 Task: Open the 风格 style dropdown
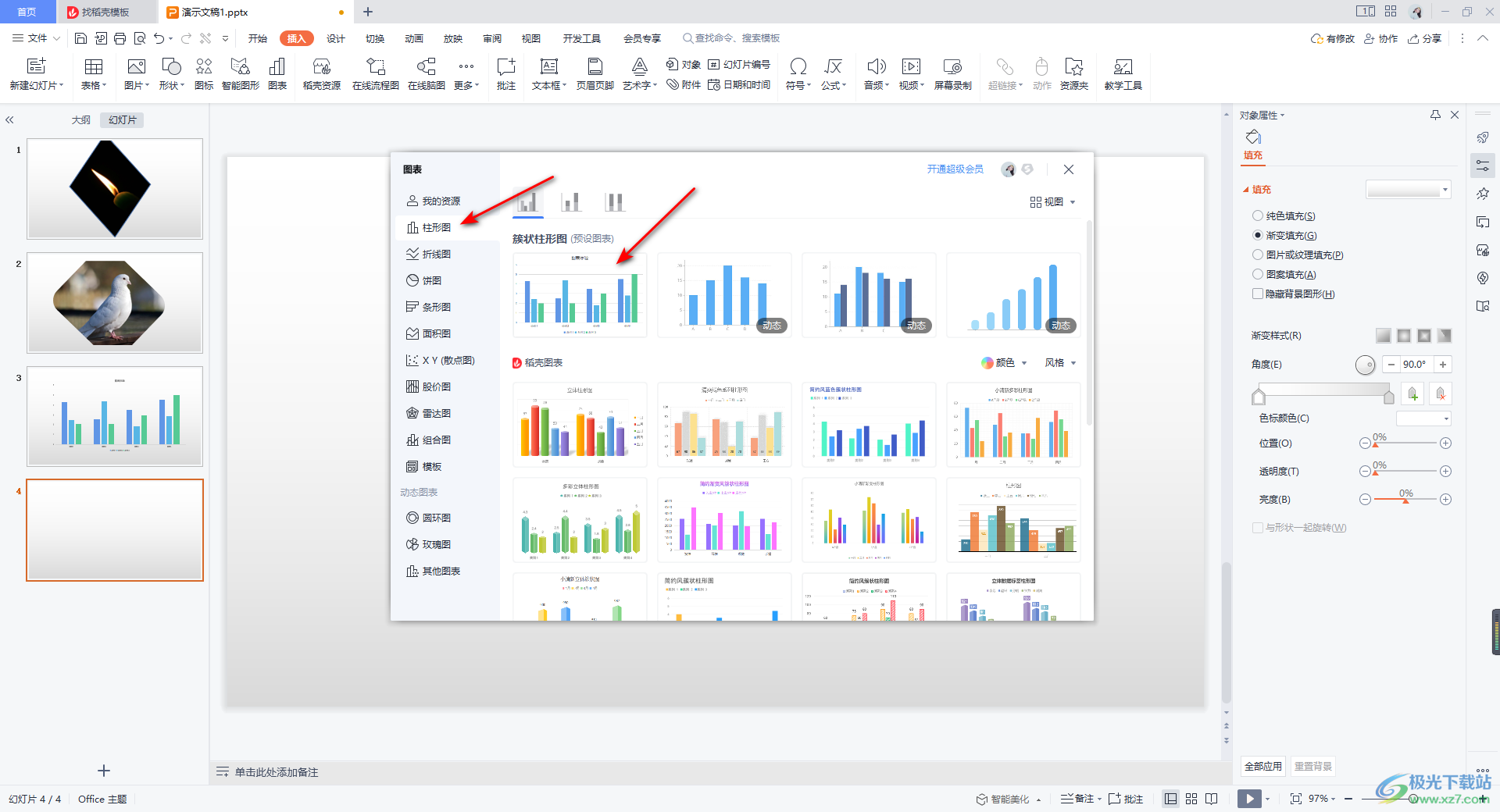(1061, 363)
